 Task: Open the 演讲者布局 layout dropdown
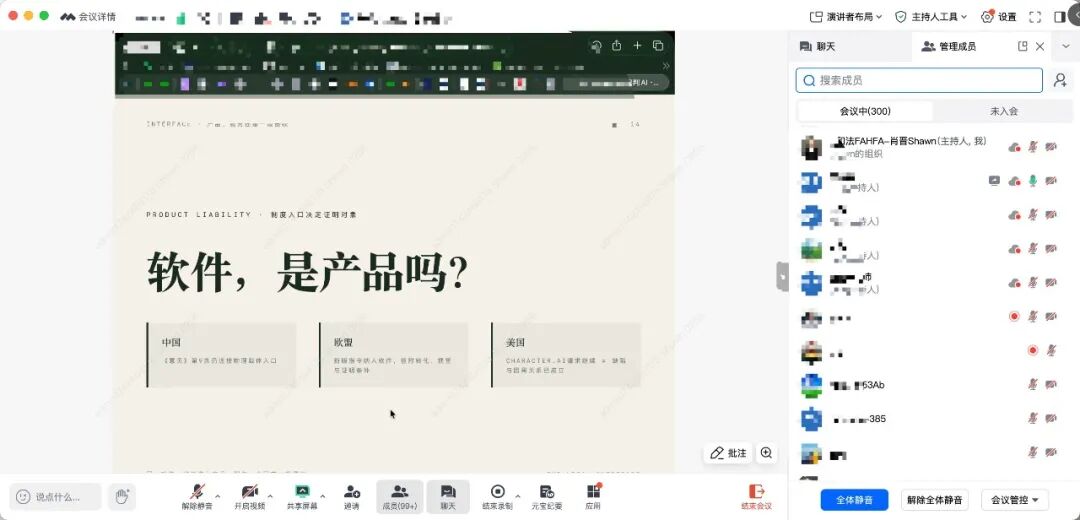[x=846, y=17]
